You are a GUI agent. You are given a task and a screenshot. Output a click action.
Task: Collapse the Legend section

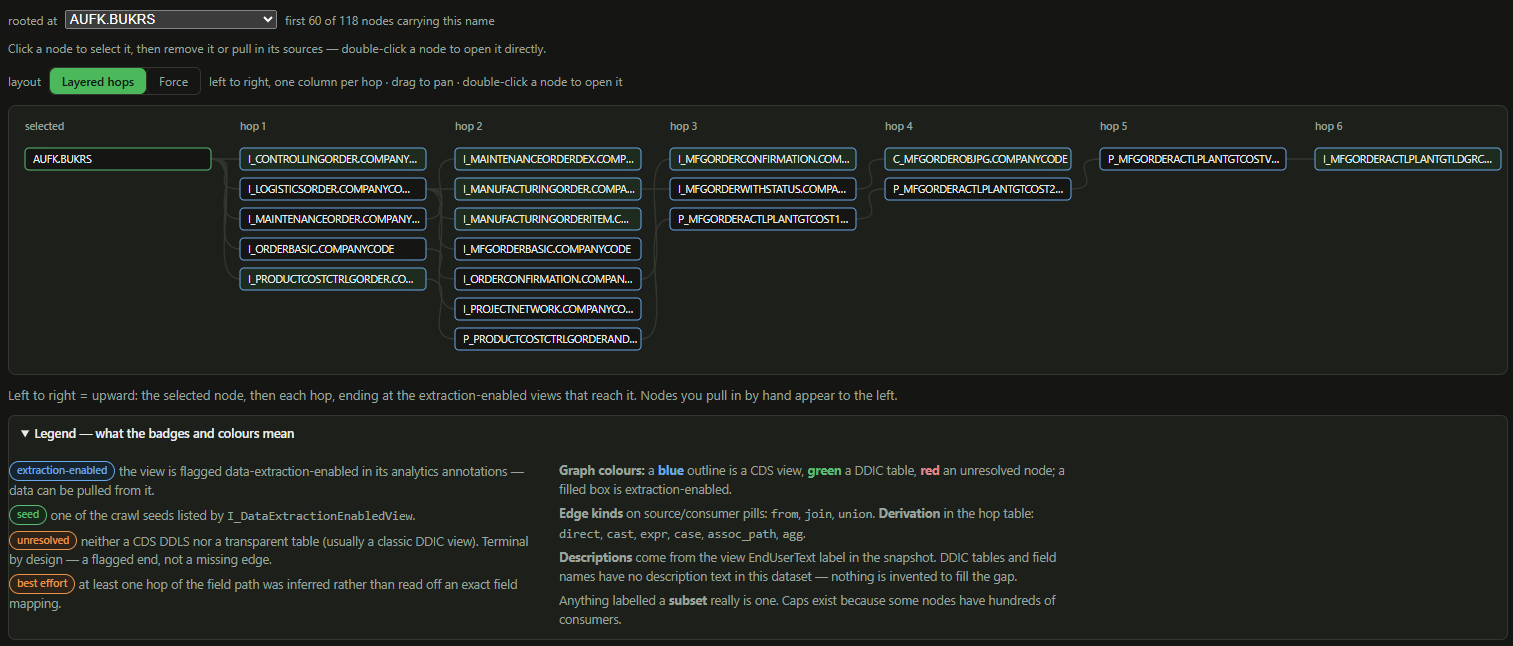pos(157,434)
